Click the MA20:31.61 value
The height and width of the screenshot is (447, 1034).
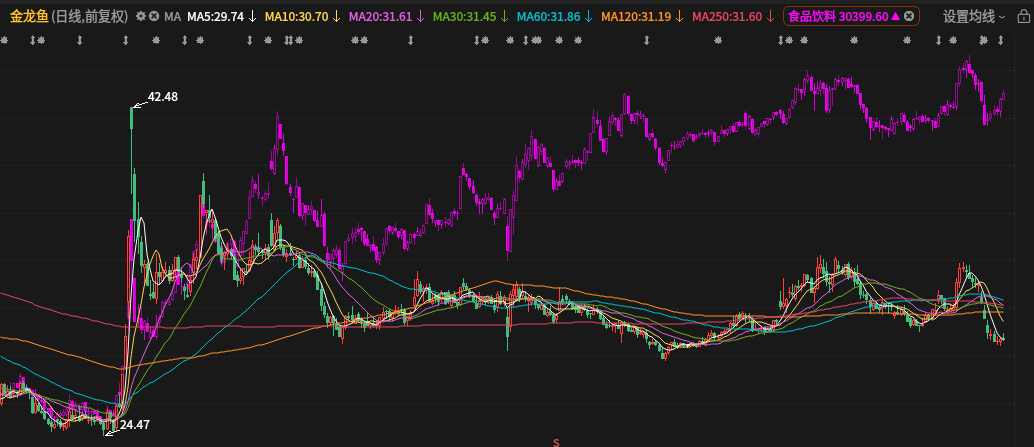(380, 16)
